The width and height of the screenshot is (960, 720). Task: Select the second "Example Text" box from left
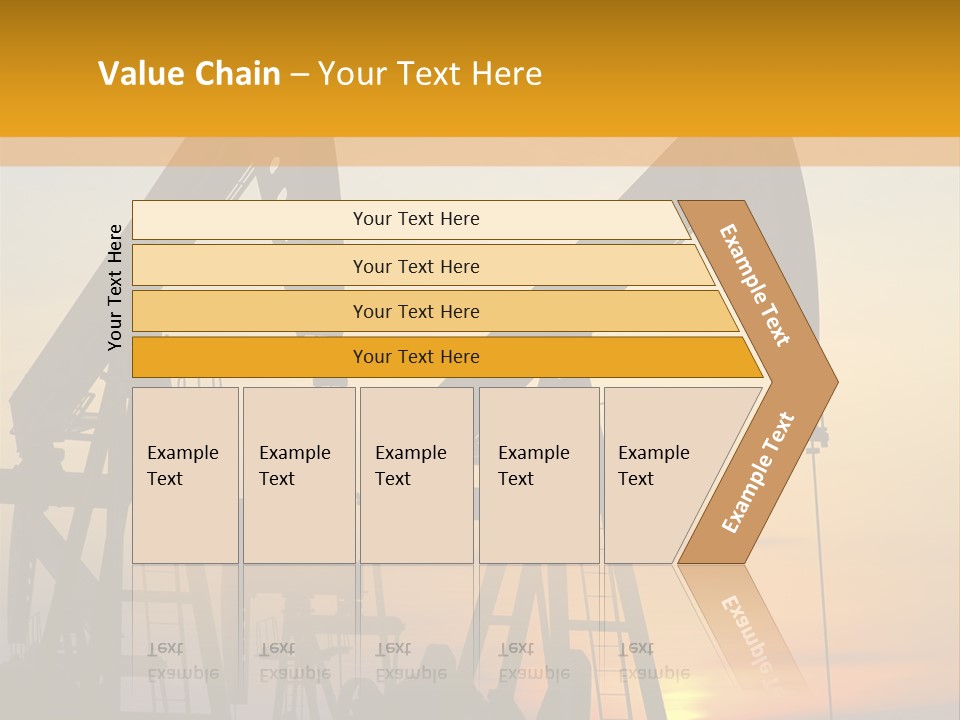tap(298, 475)
